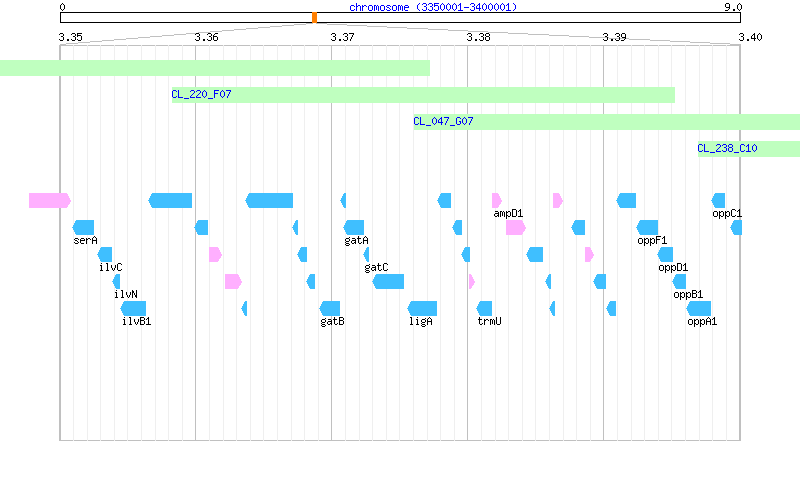Click the oppC1 gene arrow

[718, 201]
